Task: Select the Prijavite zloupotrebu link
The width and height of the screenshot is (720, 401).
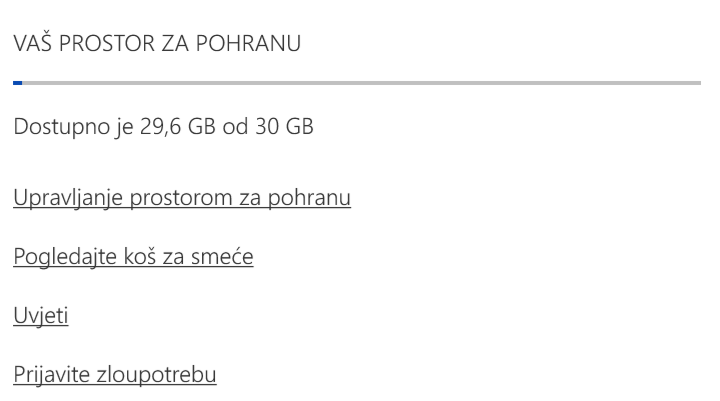Action: pos(115,375)
